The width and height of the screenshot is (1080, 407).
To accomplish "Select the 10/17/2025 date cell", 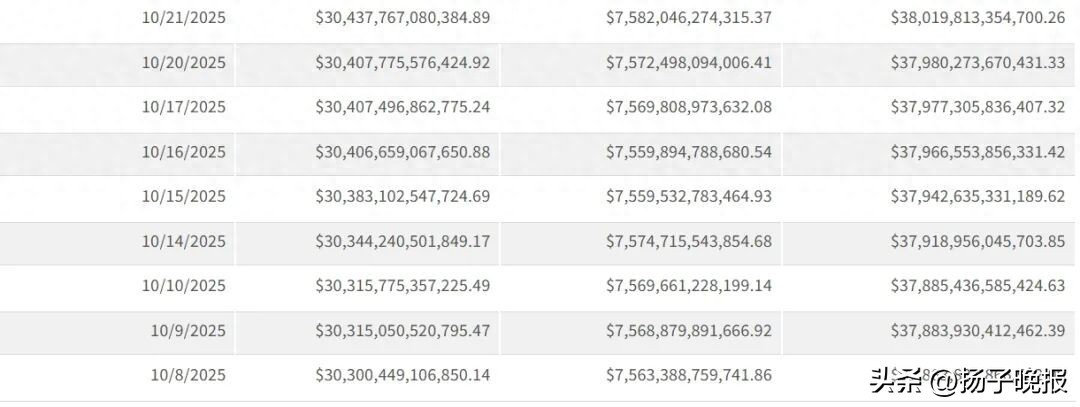I will 183,107.
